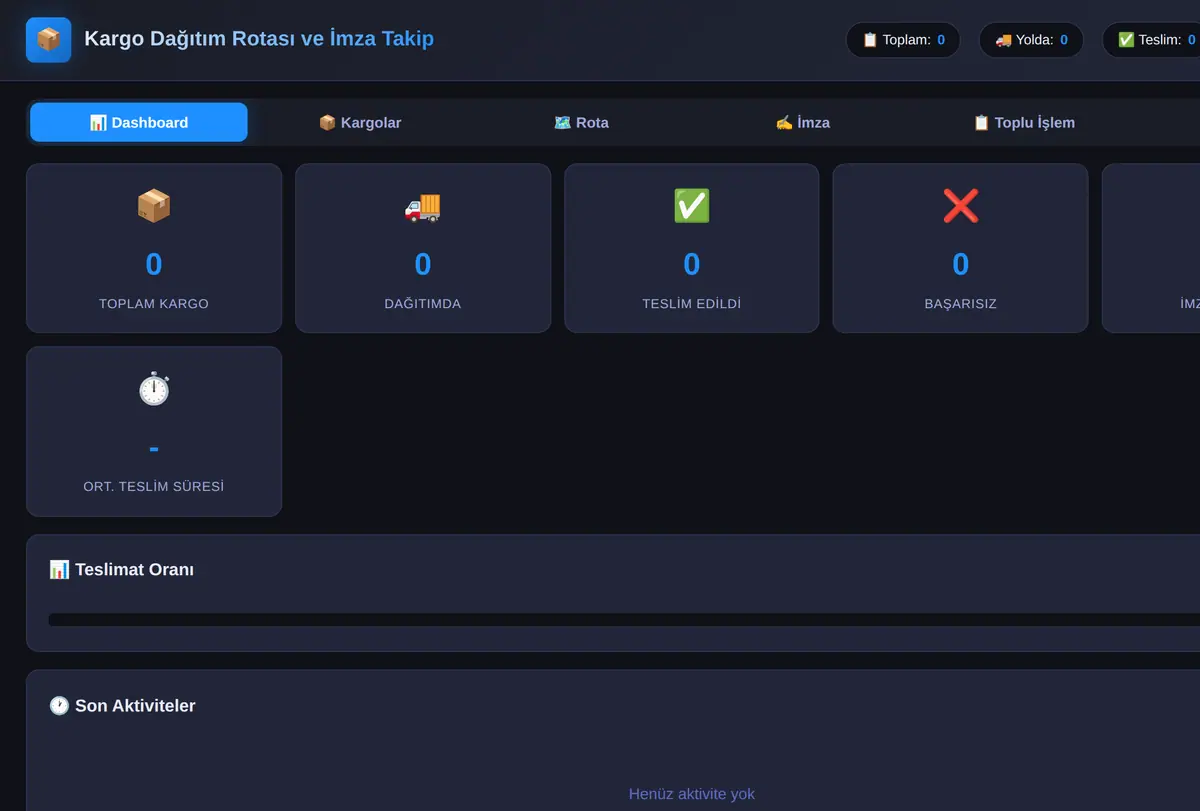The image size is (1200, 811).
Task: Click the green check icon on Teslim Edildi card
Action: pyautogui.click(x=692, y=206)
